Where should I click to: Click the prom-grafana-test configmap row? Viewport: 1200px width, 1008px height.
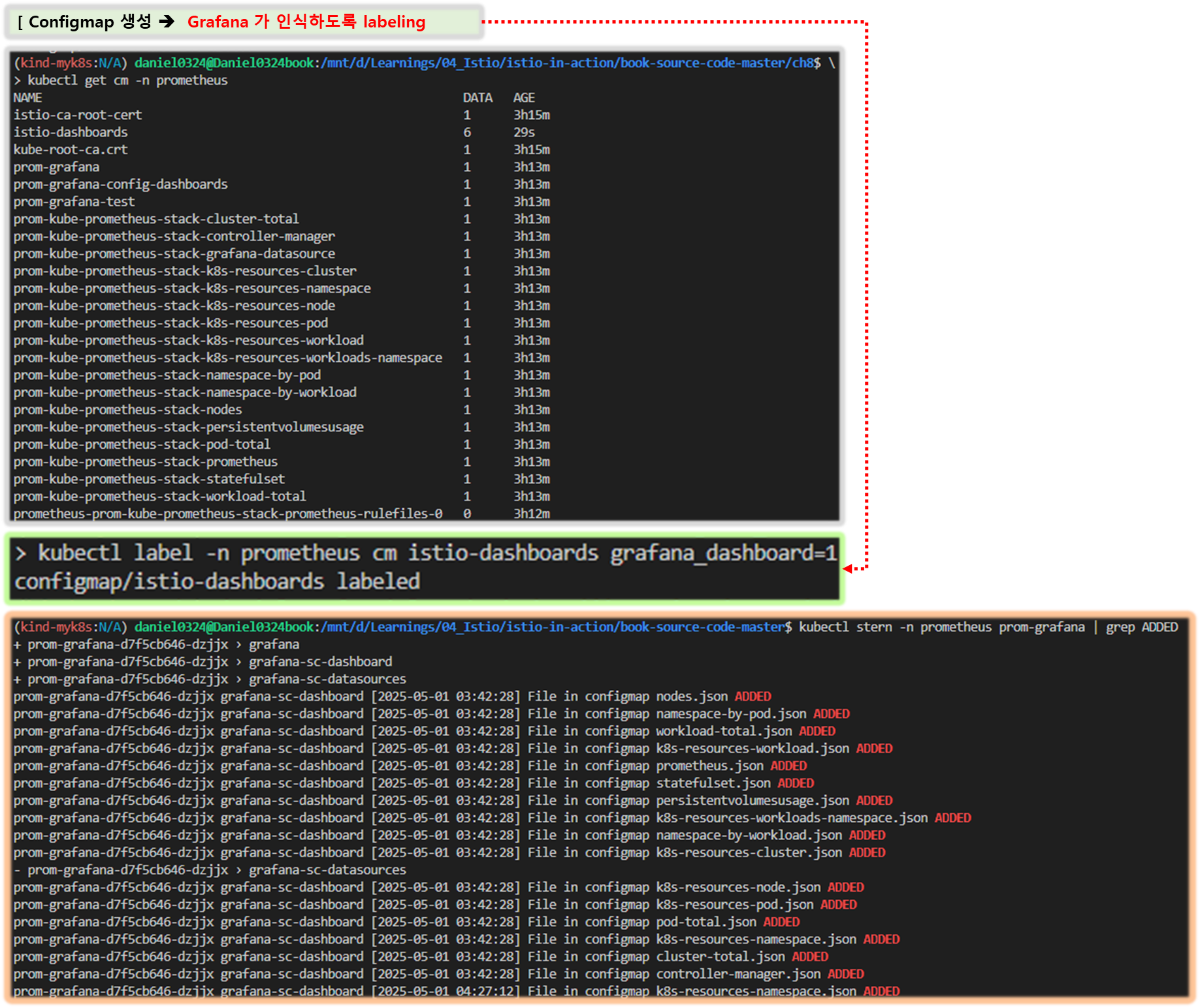(x=282, y=202)
